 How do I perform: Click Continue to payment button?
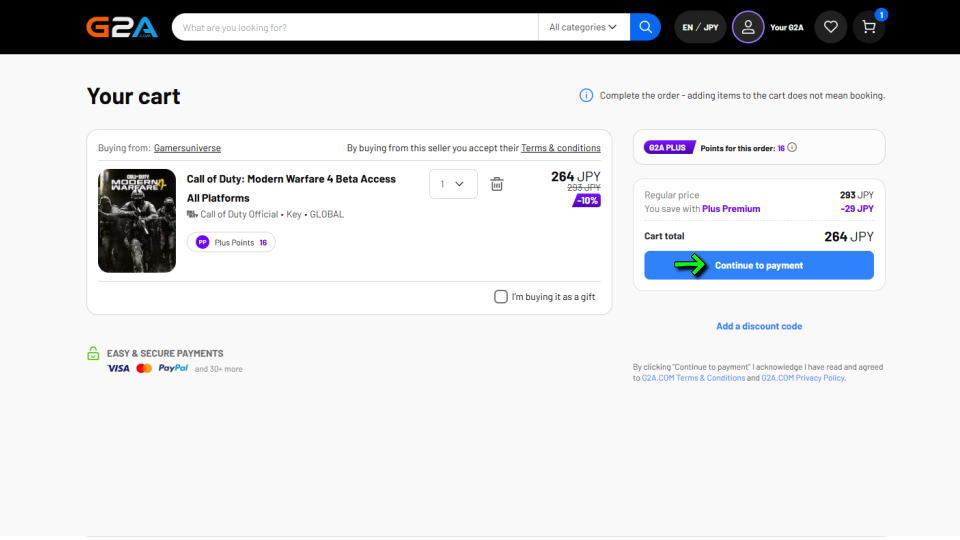[x=759, y=265]
